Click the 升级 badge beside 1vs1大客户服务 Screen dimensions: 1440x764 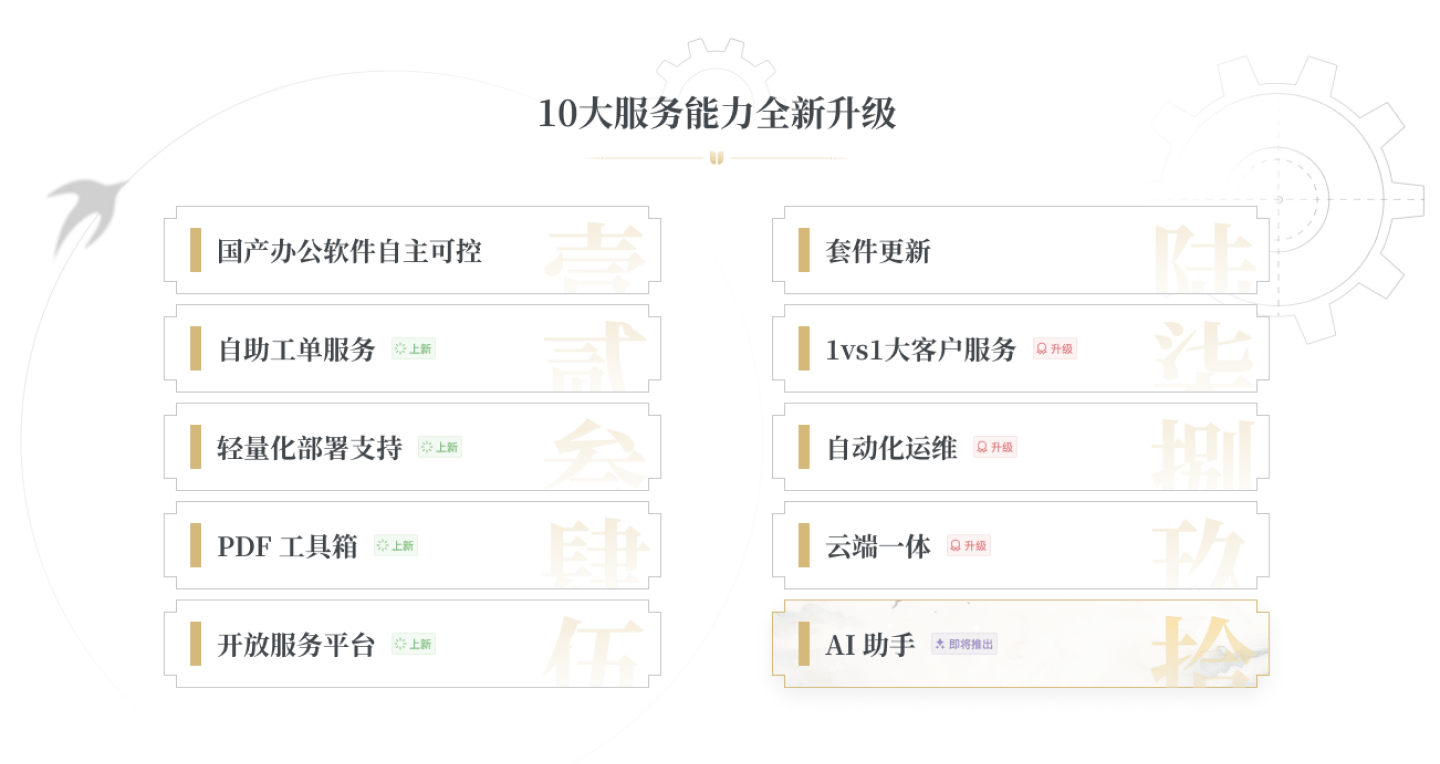click(x=1055, y=349)
